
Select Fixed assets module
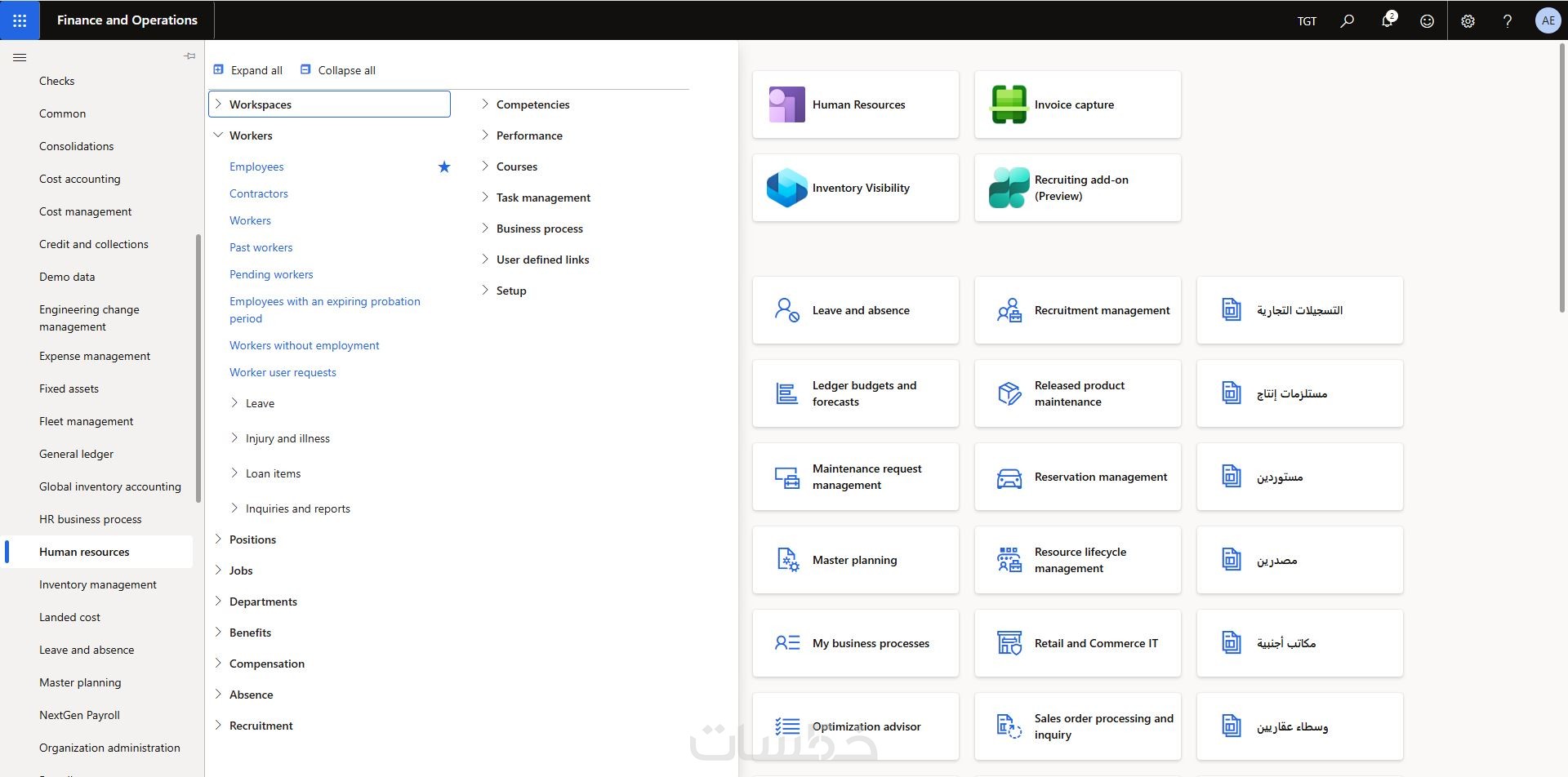[x=69, y=388]
